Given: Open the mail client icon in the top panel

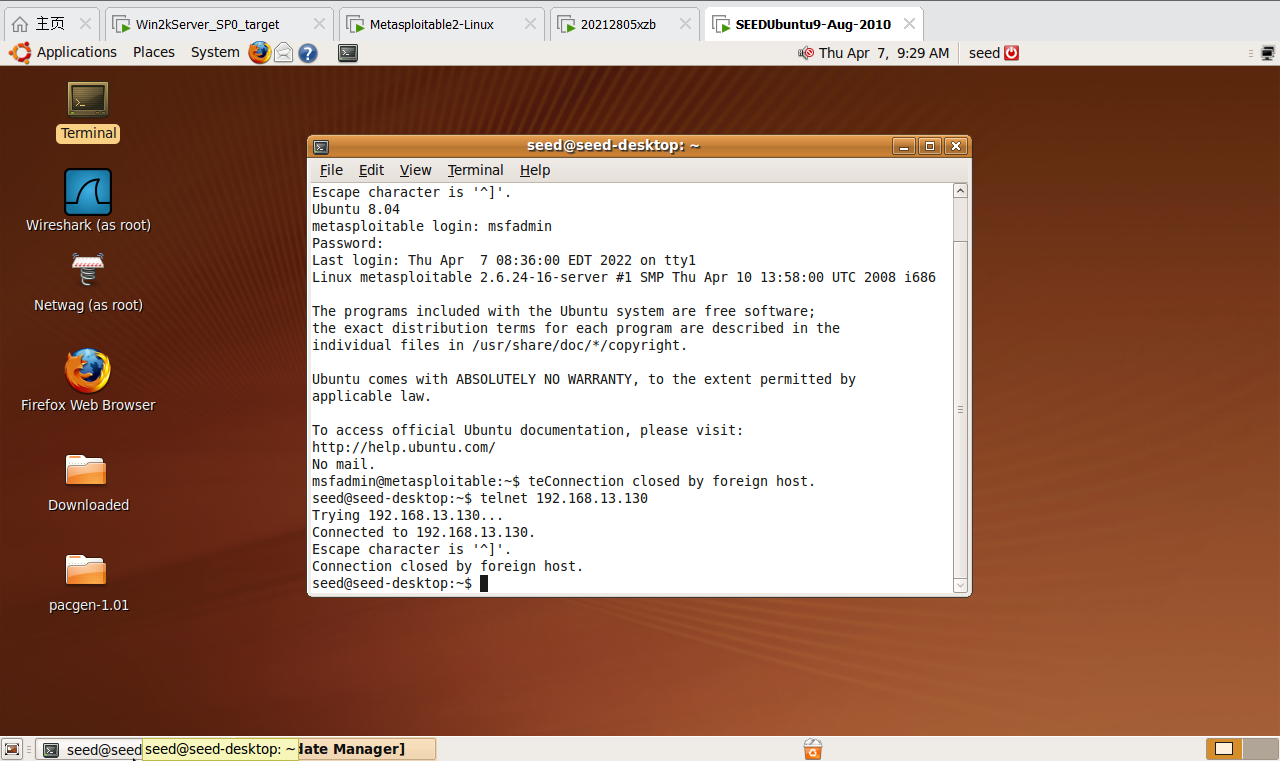Looking at the screenshot, I should pos(284,53).
